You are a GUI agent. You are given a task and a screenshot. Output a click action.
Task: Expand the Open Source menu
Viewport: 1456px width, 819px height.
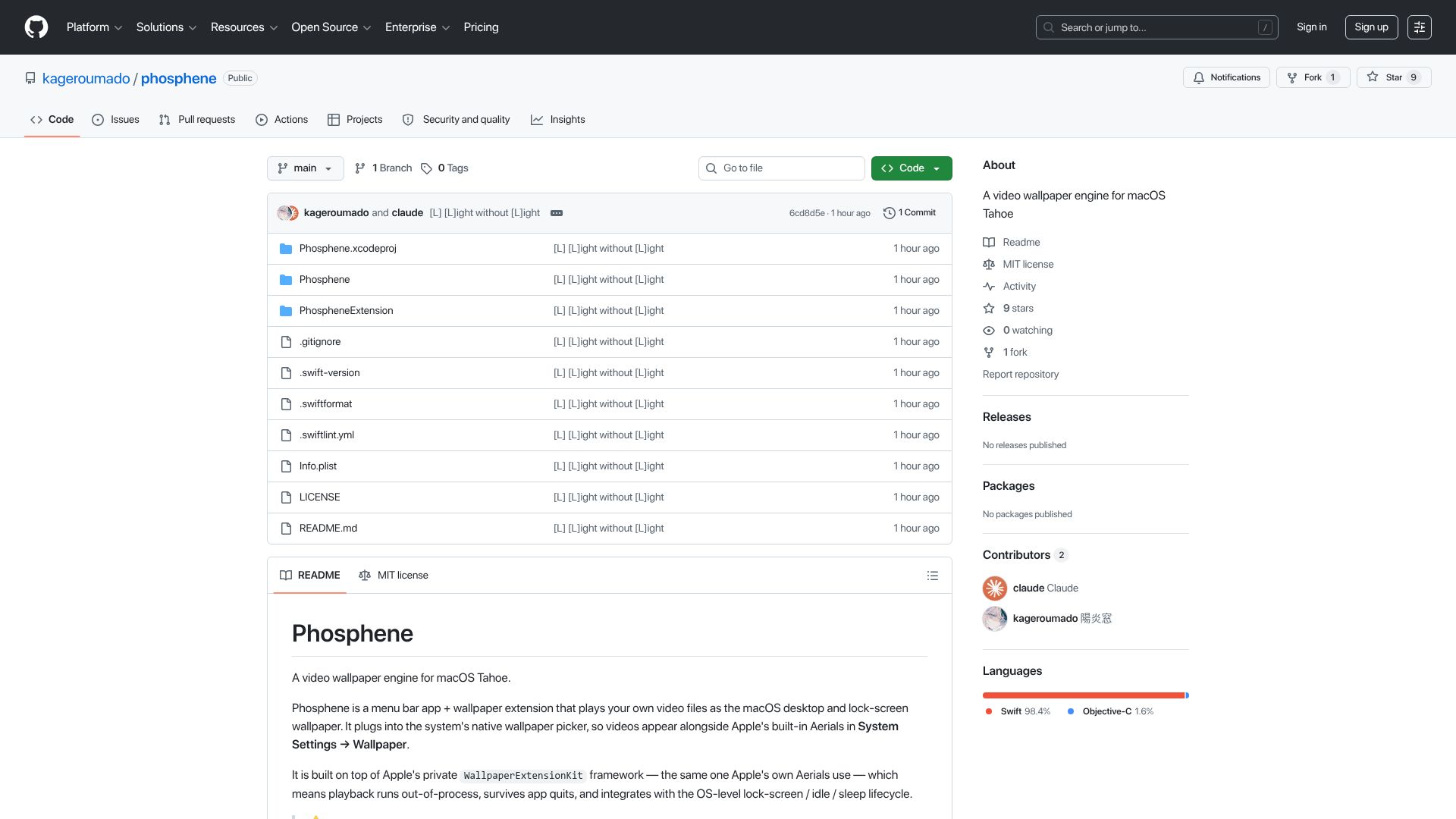(x=331, y=27)
